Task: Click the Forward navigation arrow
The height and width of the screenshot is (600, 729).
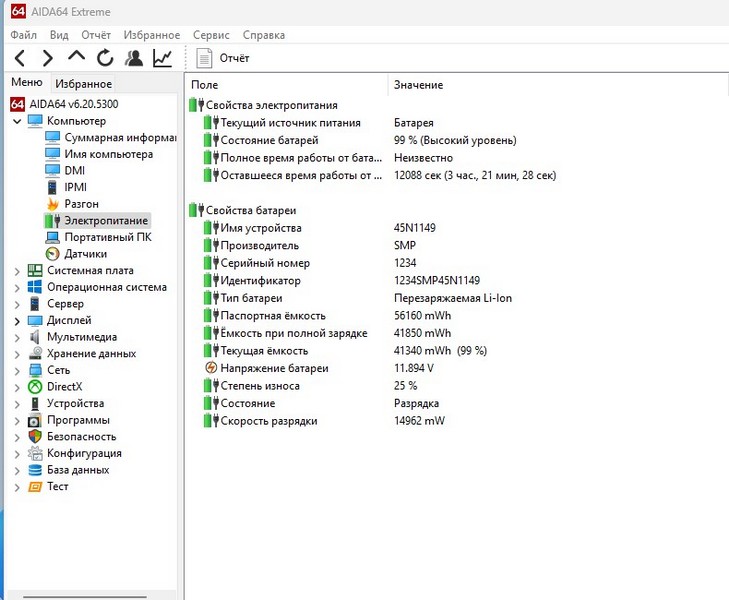Action: [47, 58]
